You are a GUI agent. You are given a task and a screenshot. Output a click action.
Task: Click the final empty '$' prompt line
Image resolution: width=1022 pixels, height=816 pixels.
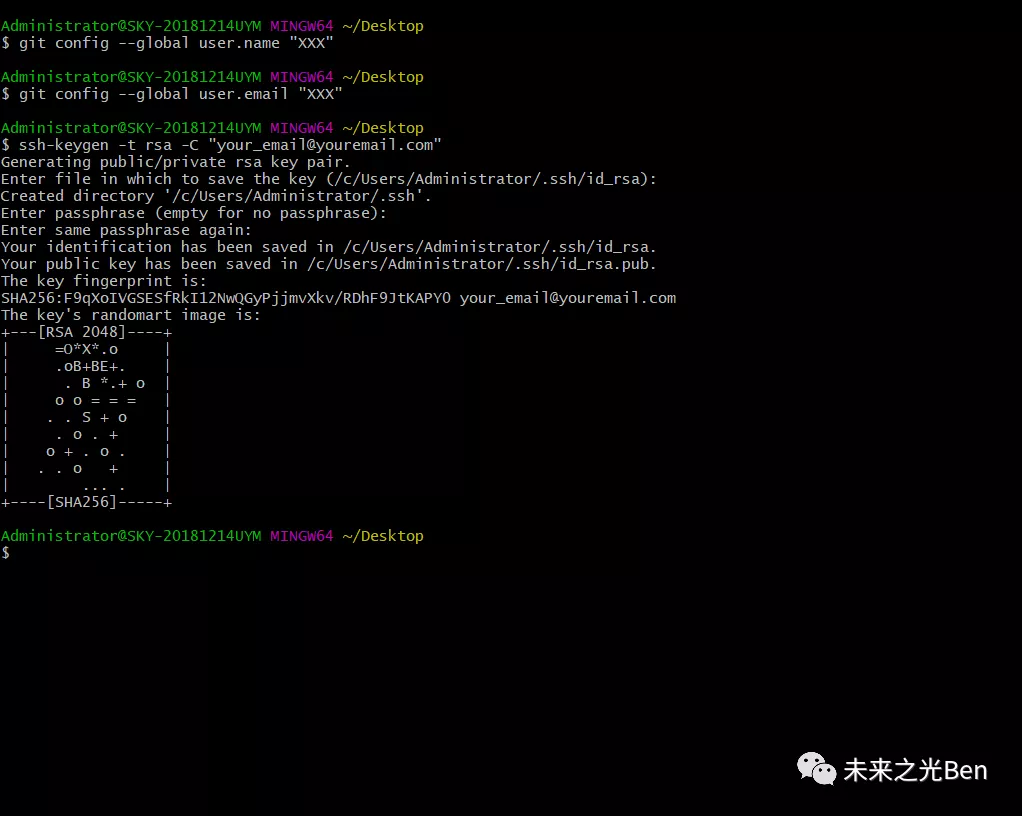(5, 553)
